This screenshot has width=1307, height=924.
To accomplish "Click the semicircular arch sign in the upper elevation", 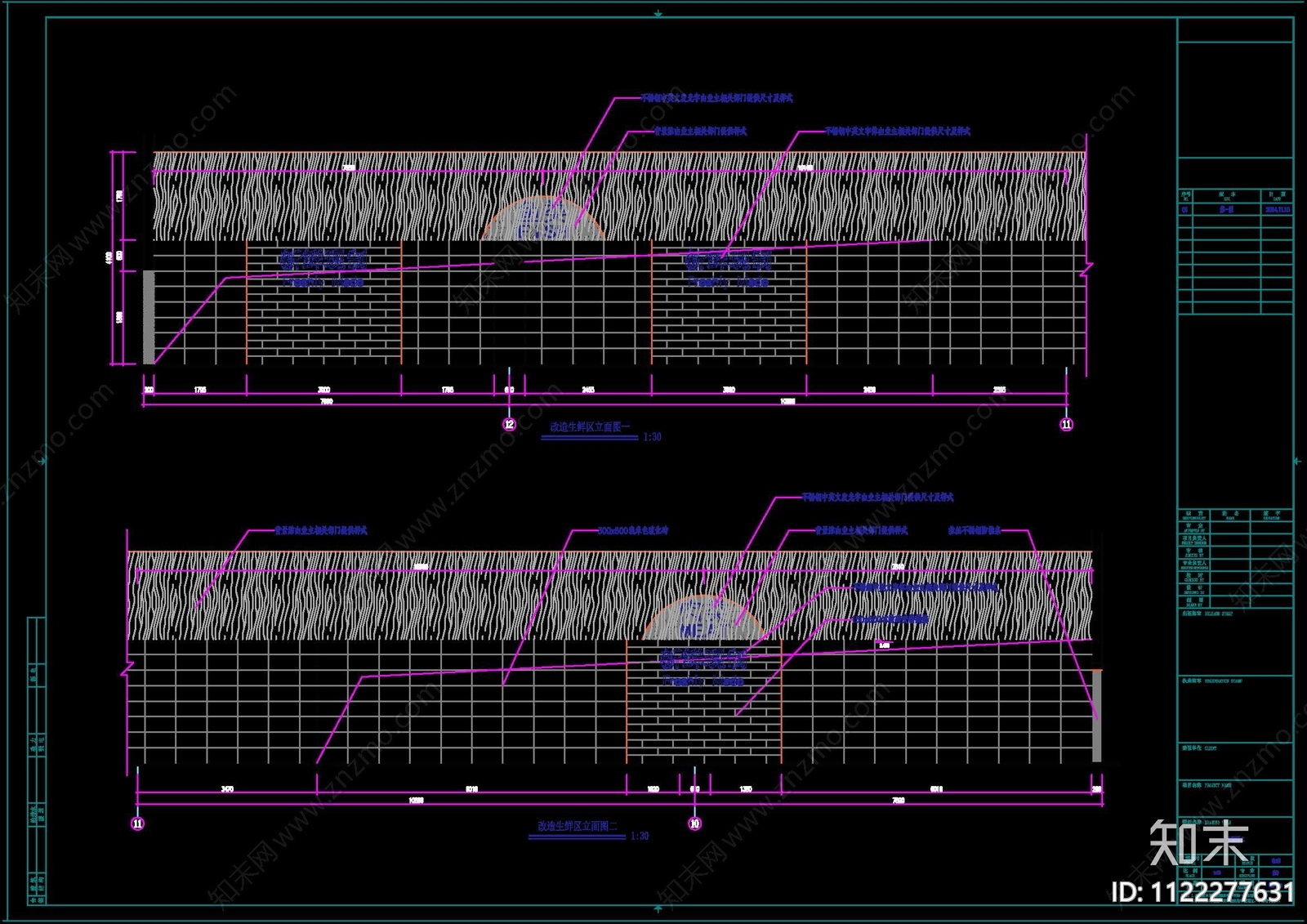I will coord(543,218).
